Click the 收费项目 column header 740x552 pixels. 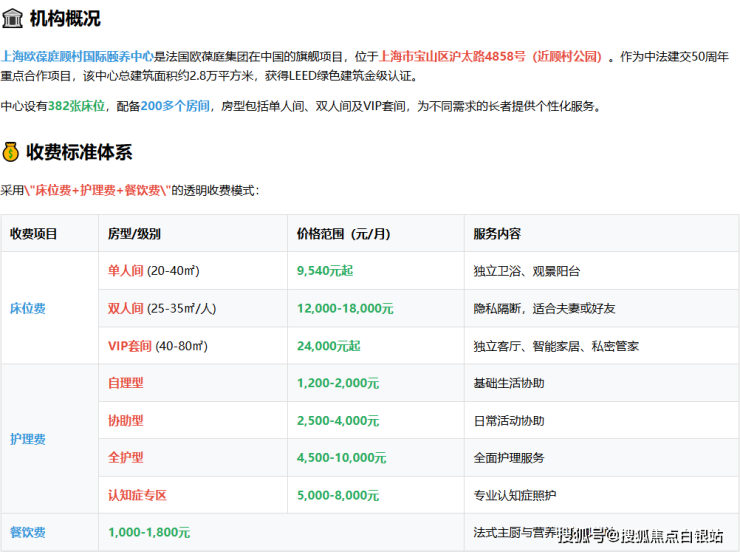coord(34,234)
